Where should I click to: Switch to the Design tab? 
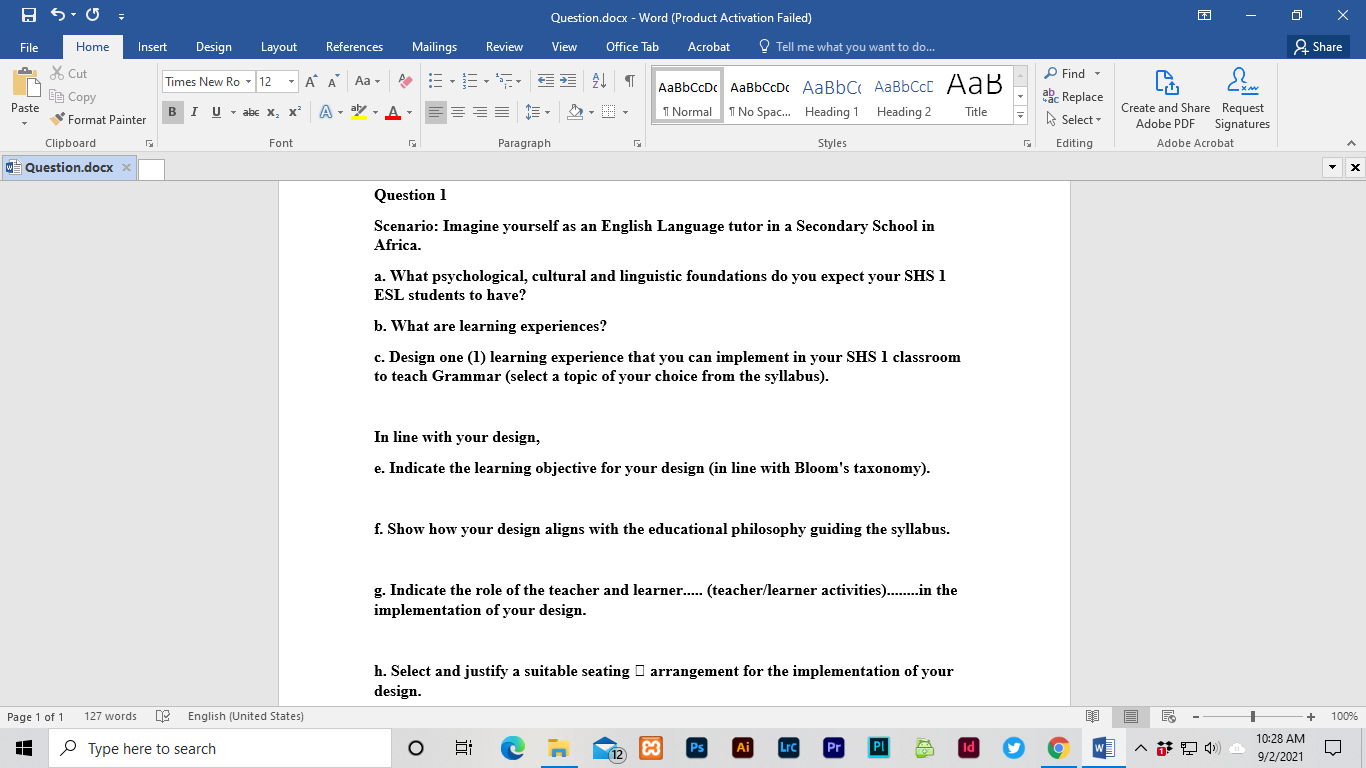214,47
